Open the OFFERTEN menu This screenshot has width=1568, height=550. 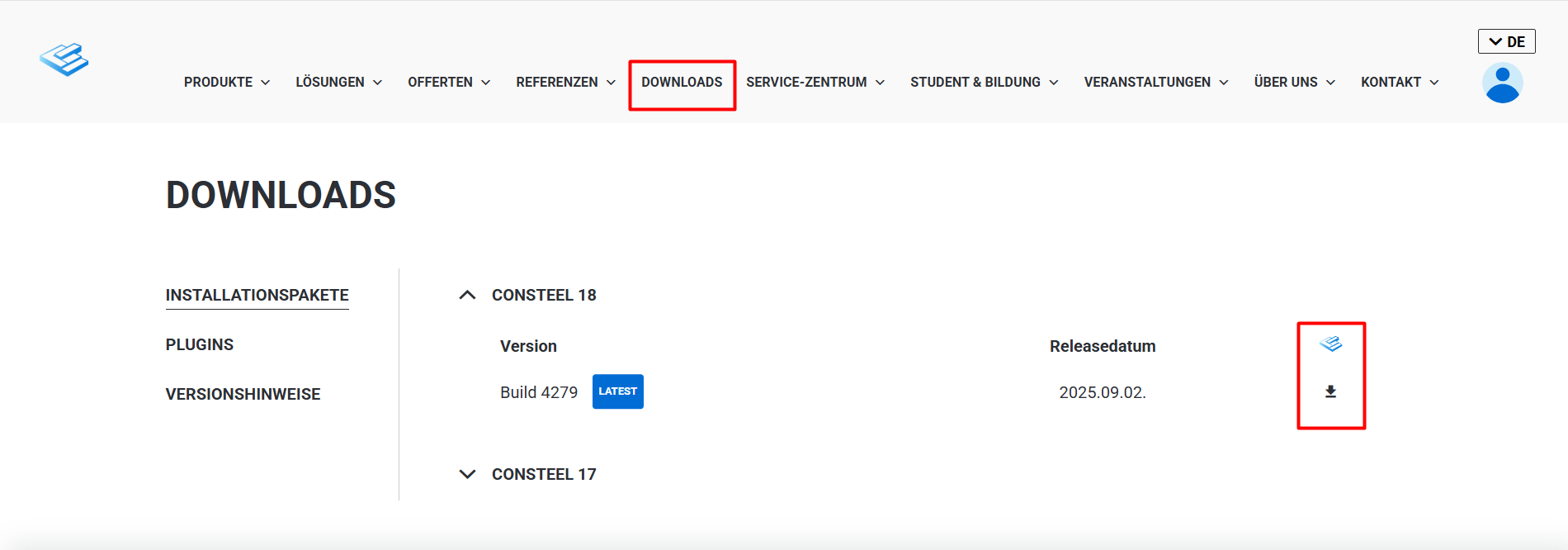440,83
